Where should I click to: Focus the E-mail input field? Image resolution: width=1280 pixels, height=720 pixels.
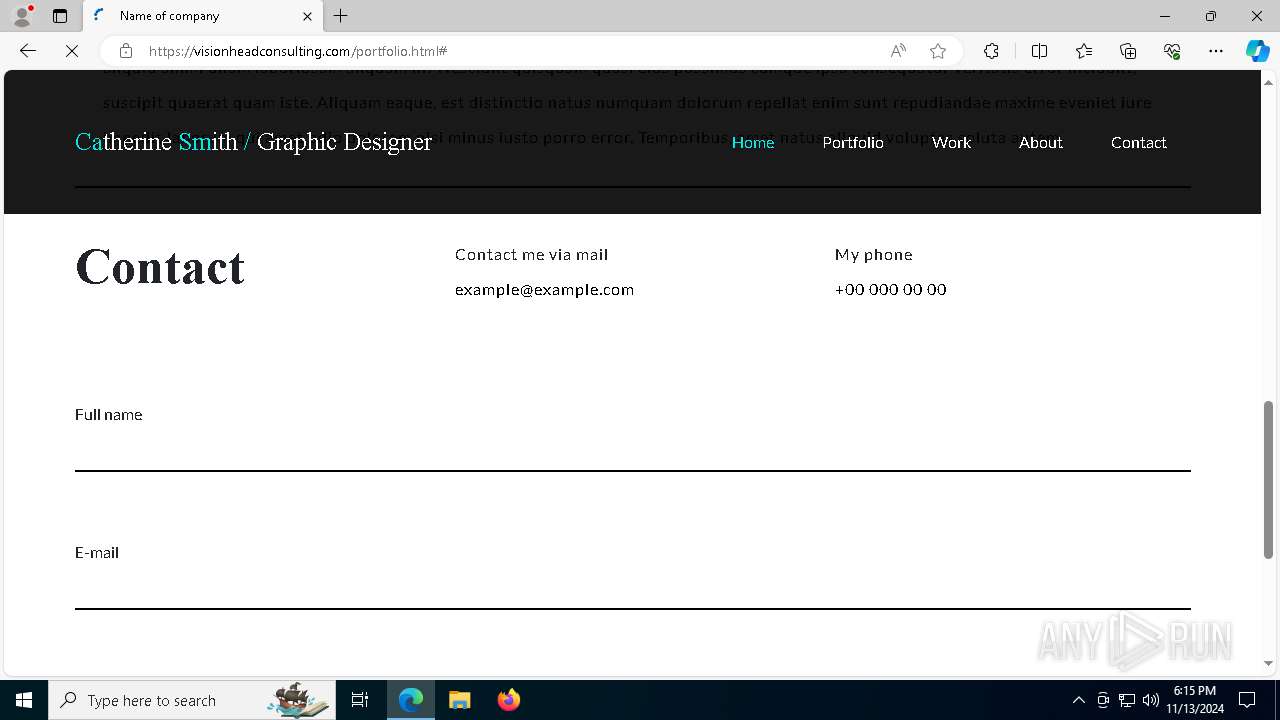pos(632,588)
